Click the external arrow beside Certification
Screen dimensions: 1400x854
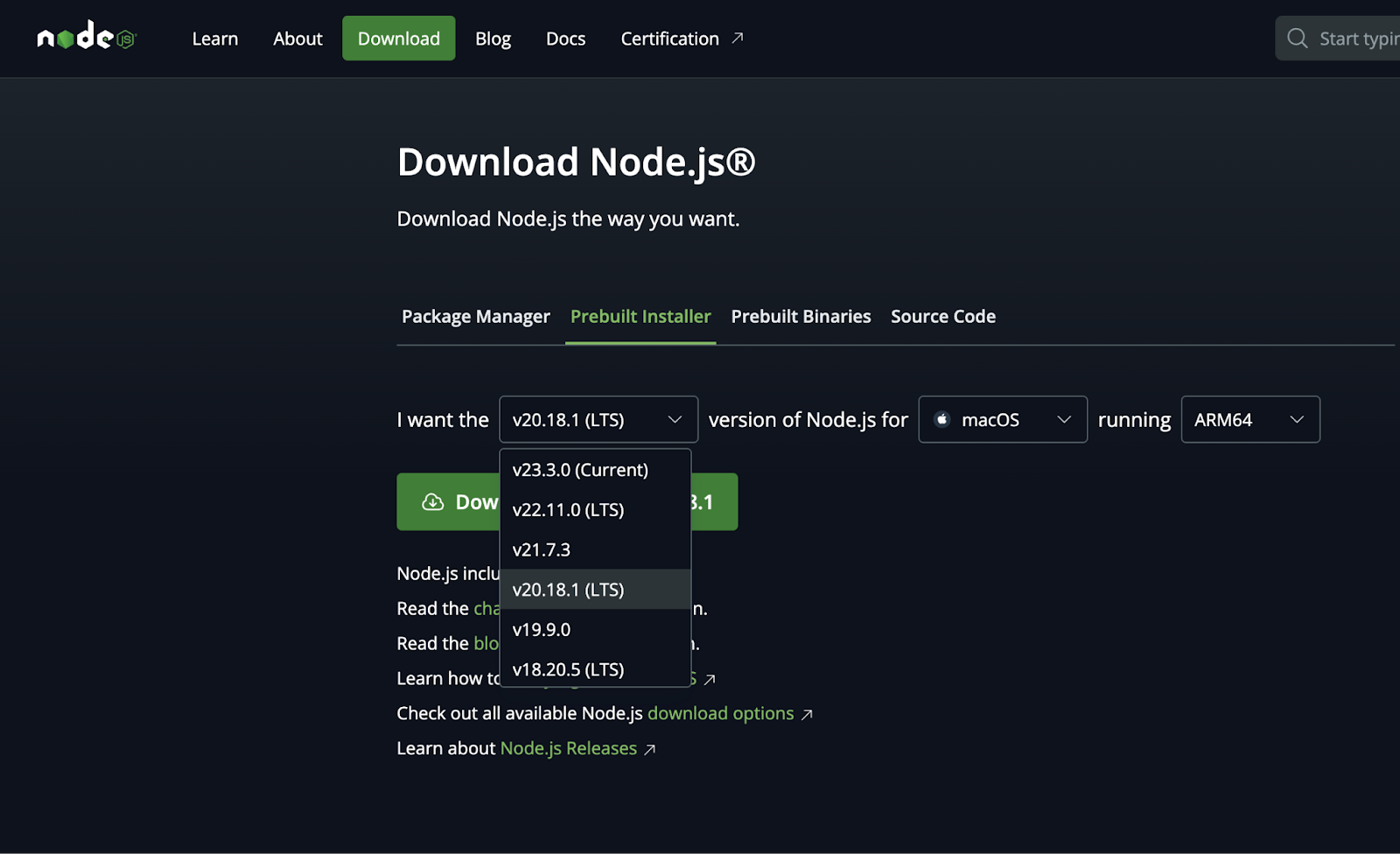738,38
